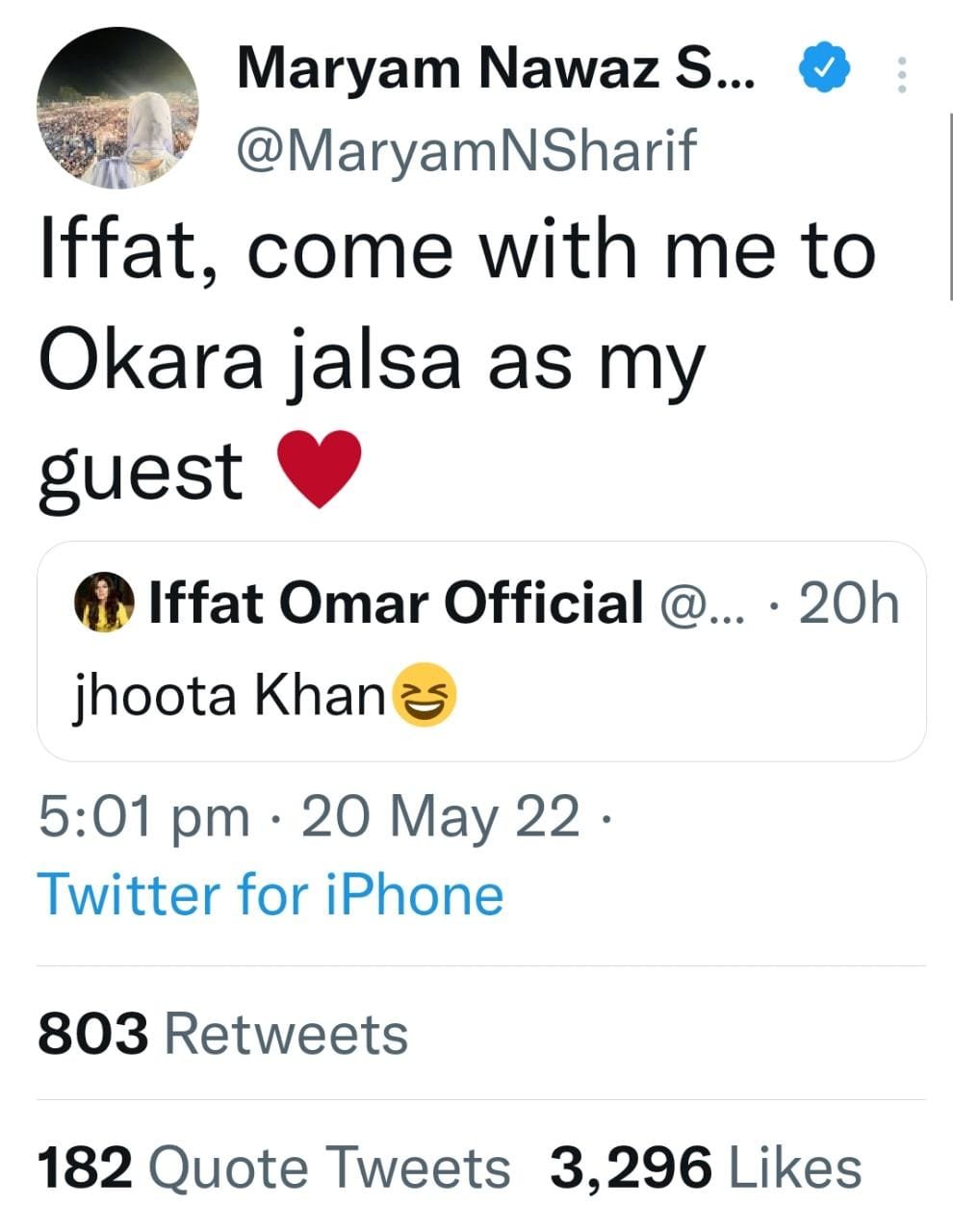The height and width of the screenshot is (1232, 953).
Task: Click the 5:01 pm time
Action: (143, 817)
